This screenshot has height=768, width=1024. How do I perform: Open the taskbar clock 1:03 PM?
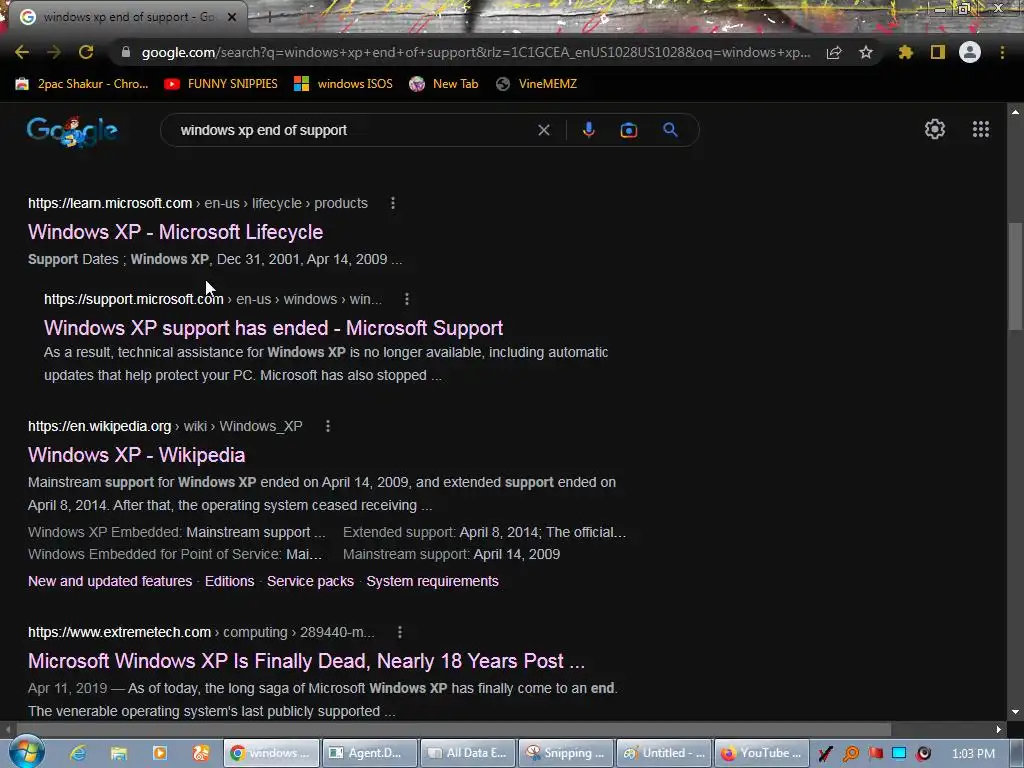coord(973,754)
